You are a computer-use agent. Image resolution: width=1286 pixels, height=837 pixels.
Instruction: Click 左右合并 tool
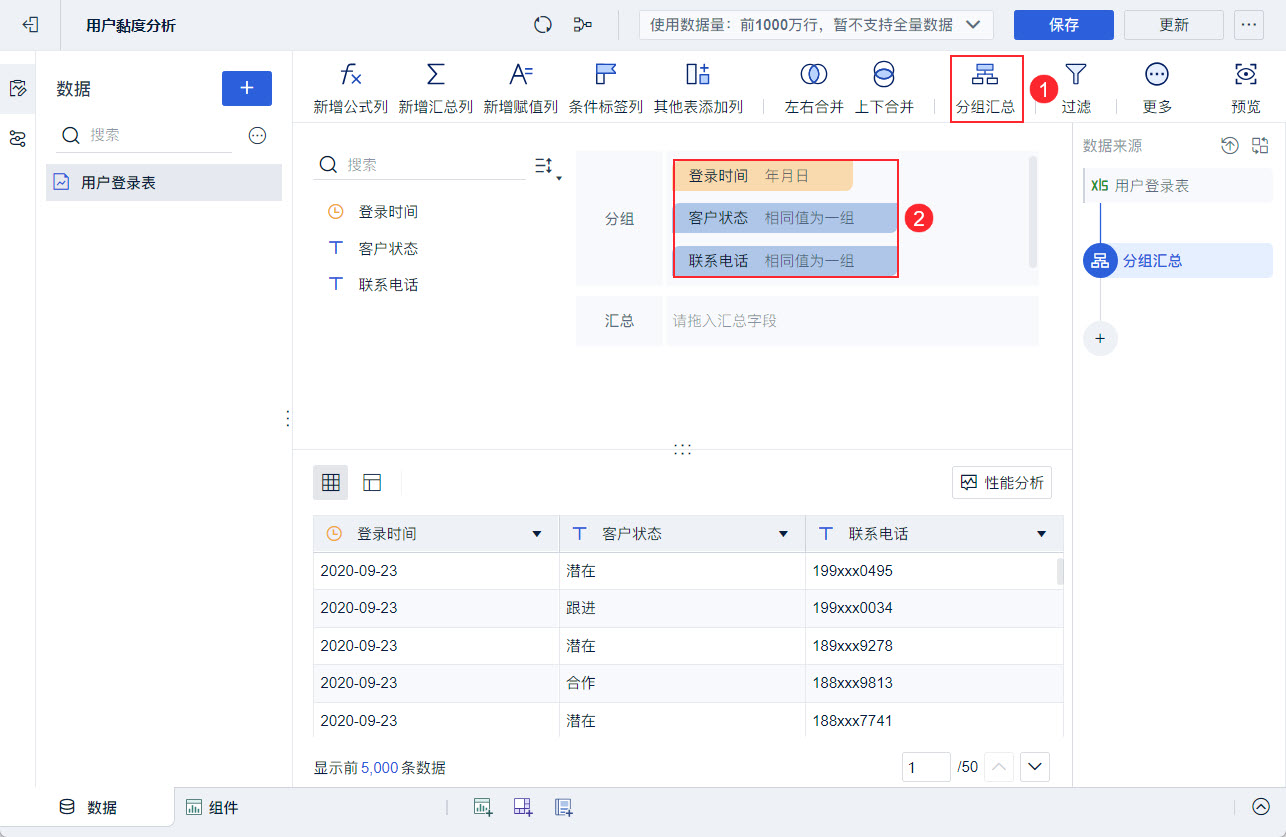click(x=814, y=88)
